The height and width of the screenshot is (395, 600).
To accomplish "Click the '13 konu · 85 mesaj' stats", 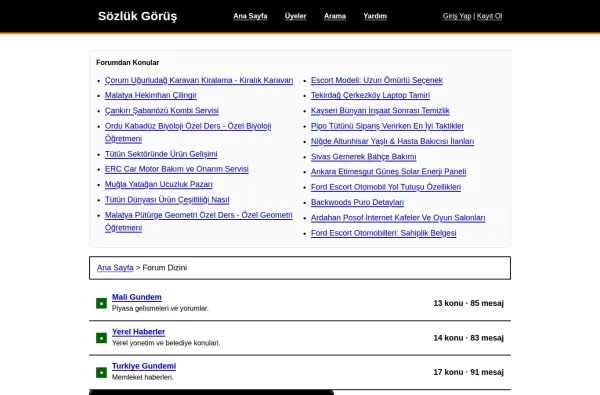I will [x=468, y=303].
